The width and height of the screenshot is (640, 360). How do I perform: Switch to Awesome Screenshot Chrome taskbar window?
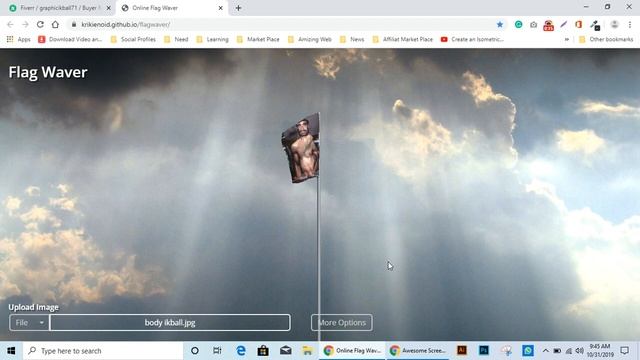[418, 351]
